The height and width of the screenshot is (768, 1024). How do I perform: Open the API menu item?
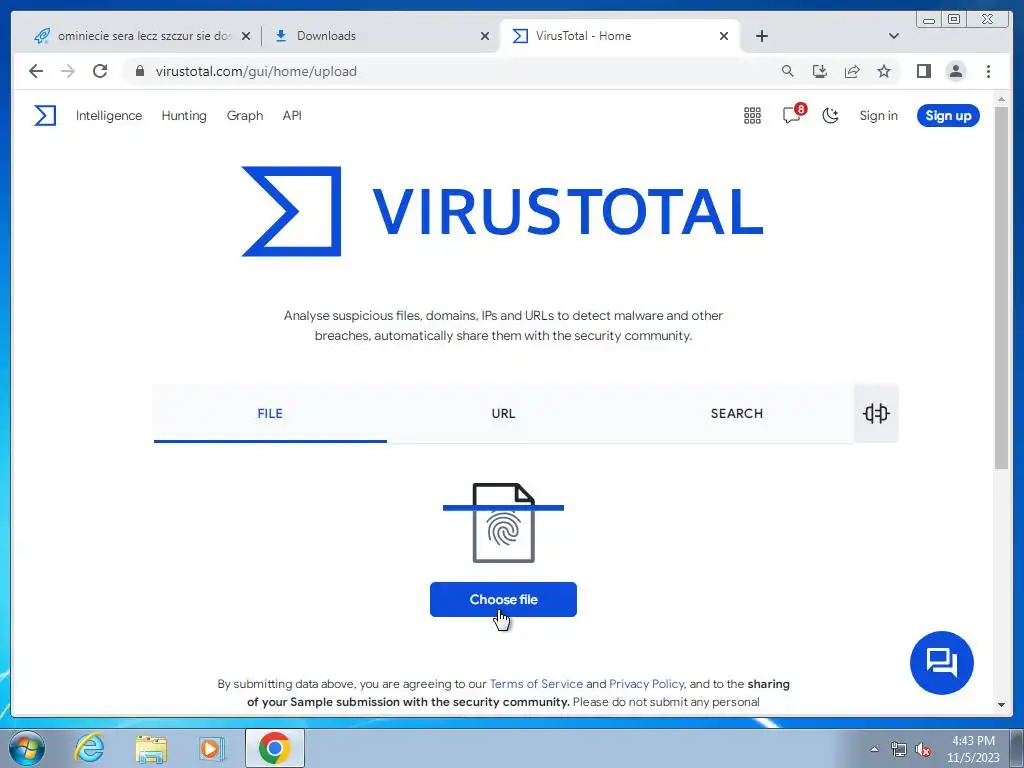click(x=292, y=116)
